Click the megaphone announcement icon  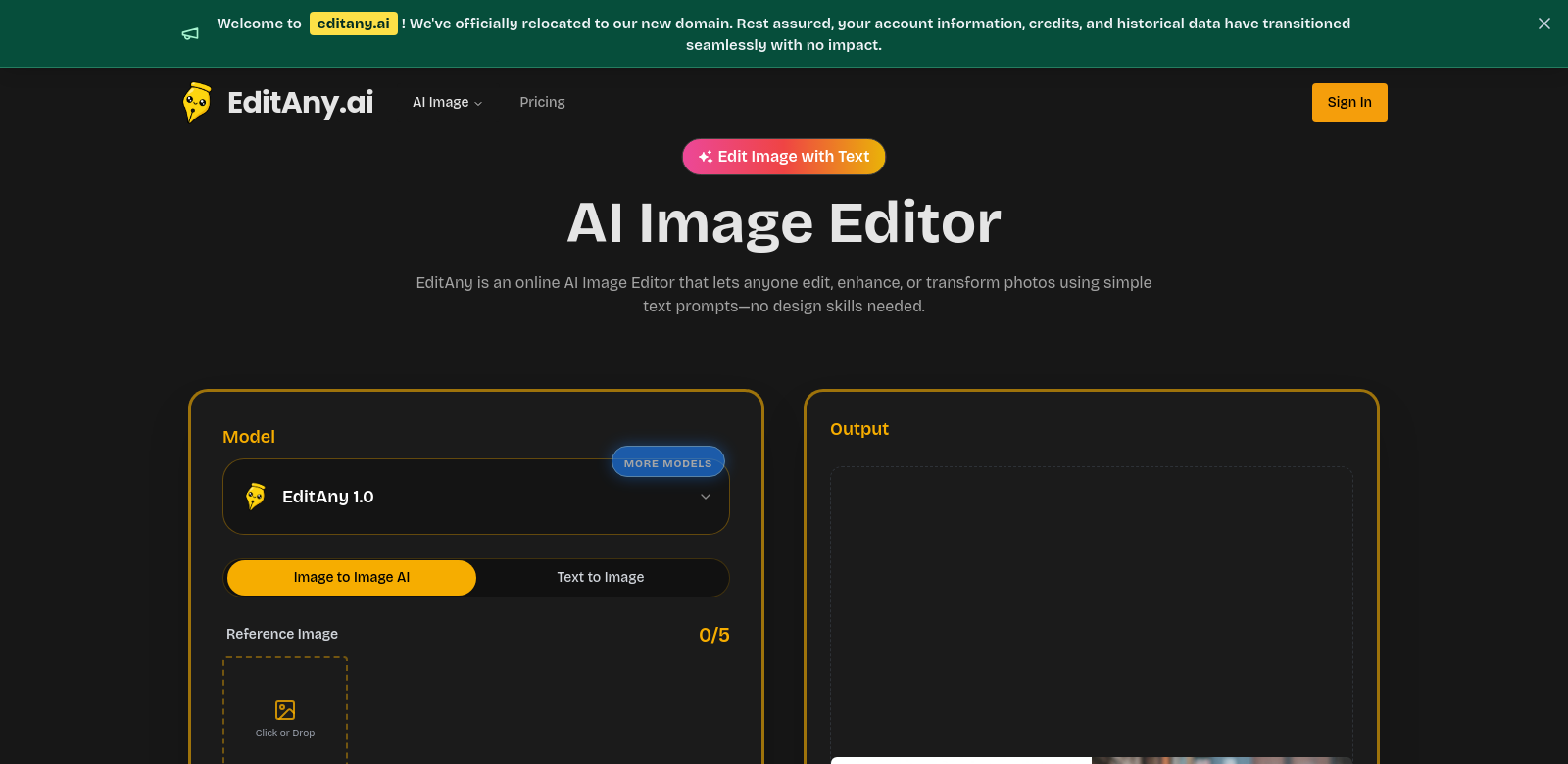point(191,34)
